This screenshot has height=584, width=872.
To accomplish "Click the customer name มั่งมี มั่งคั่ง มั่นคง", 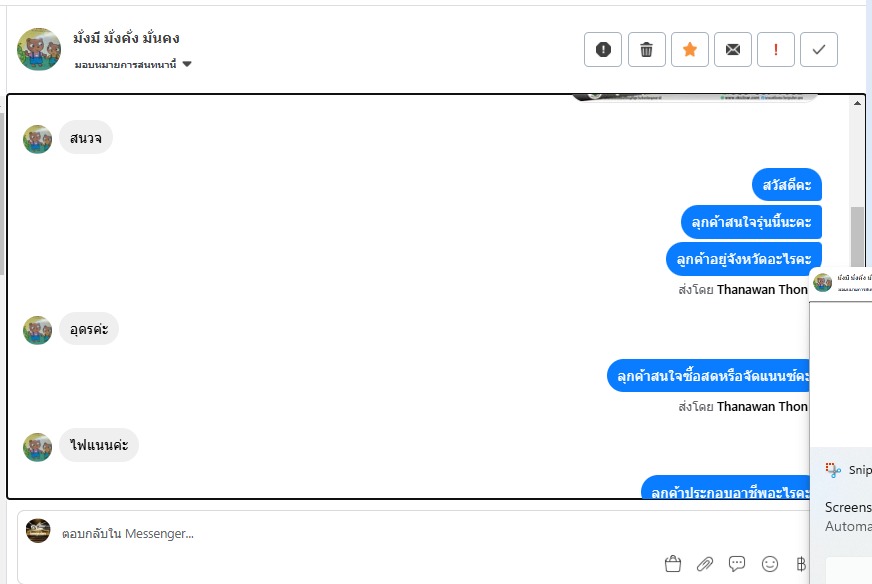I will tap(126, 38).
